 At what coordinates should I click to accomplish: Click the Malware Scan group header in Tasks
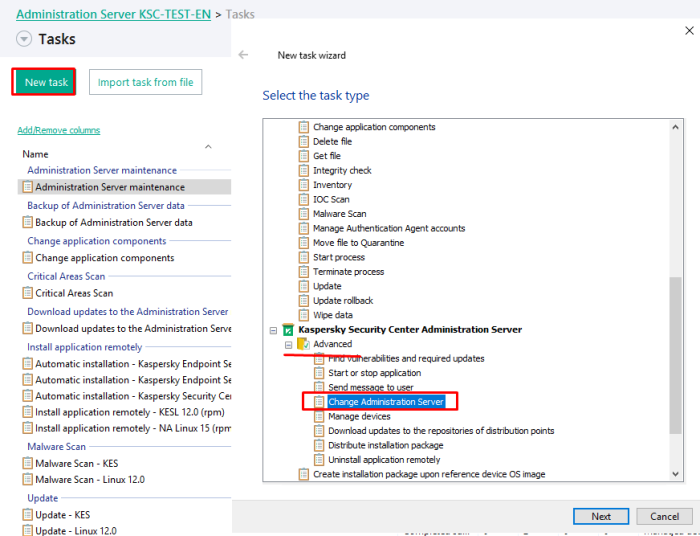56,447
